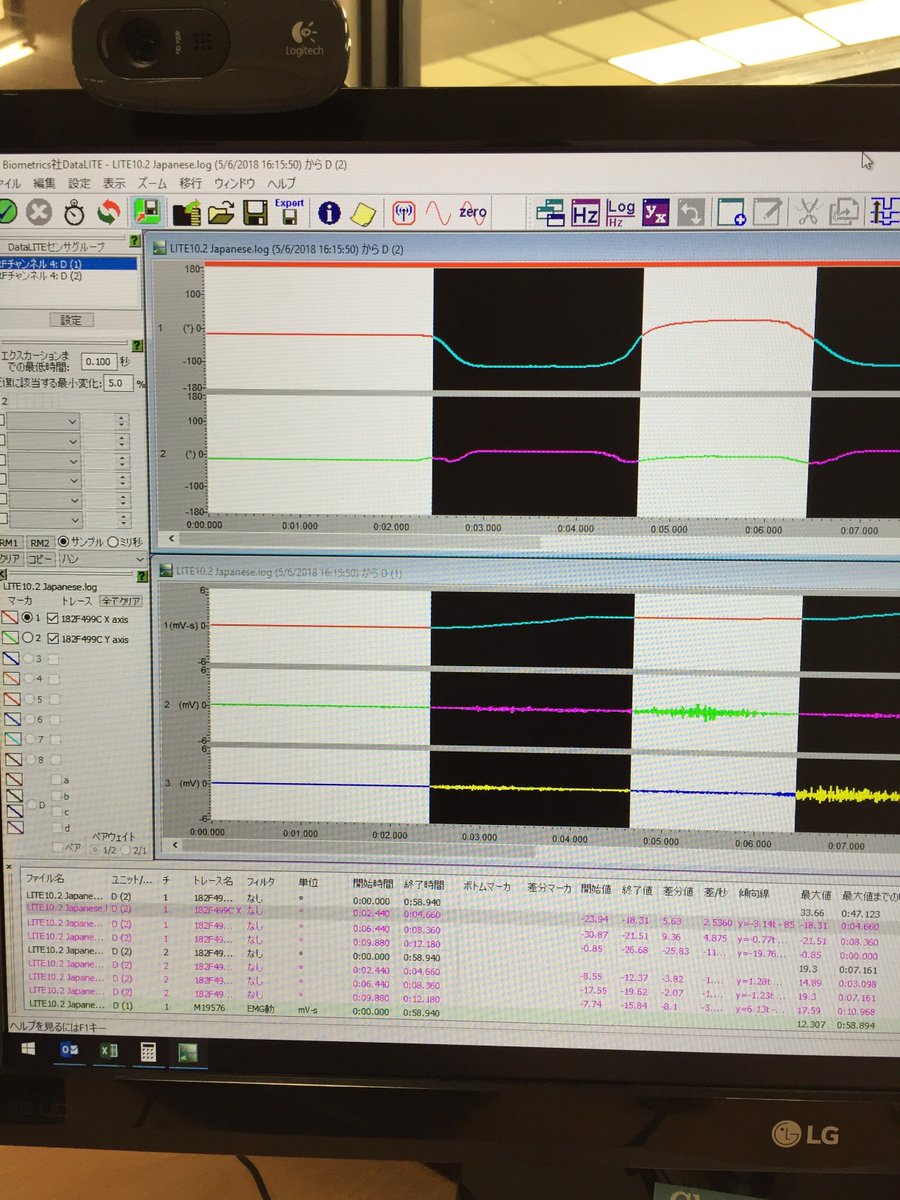This screenshot has height=1200, width=900.
Task: Open the sine wave display icon
Action: [437, 211]
